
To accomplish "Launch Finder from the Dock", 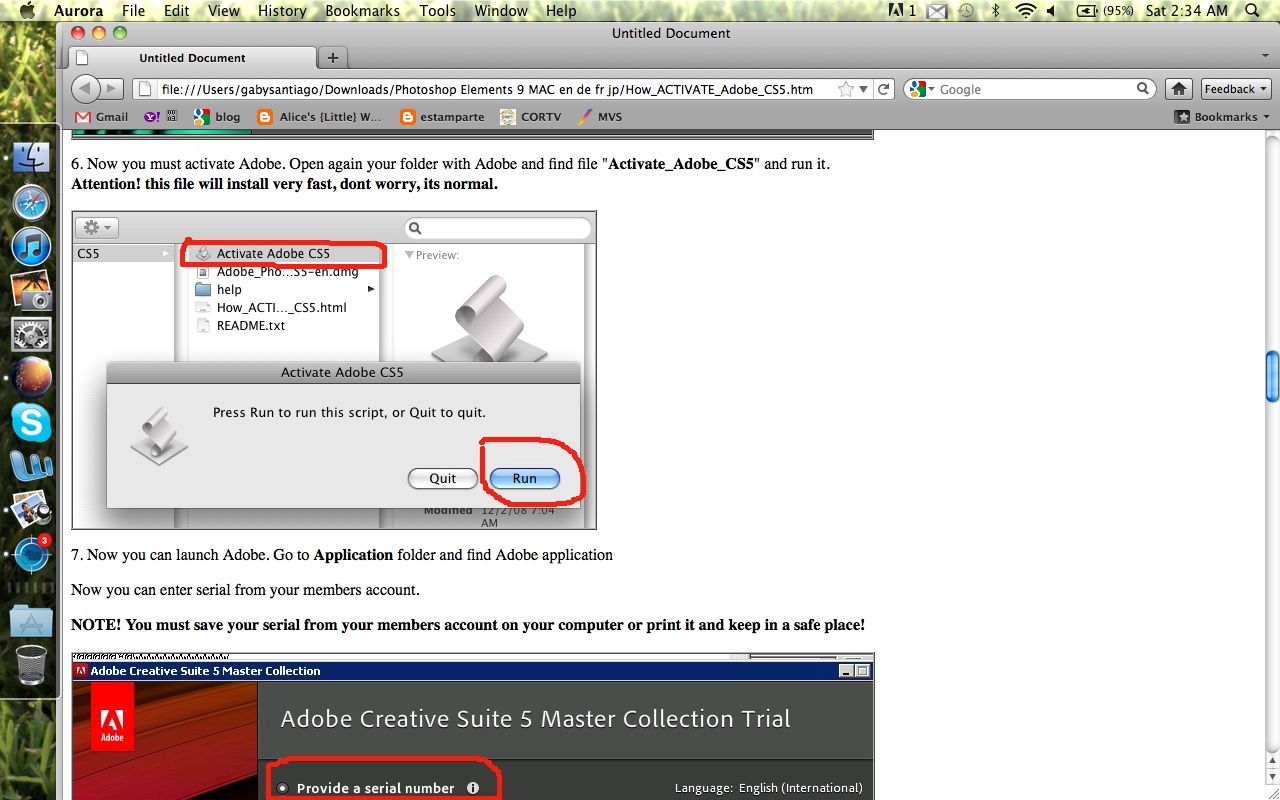I will pyautogui.click(x=31, y=157).
